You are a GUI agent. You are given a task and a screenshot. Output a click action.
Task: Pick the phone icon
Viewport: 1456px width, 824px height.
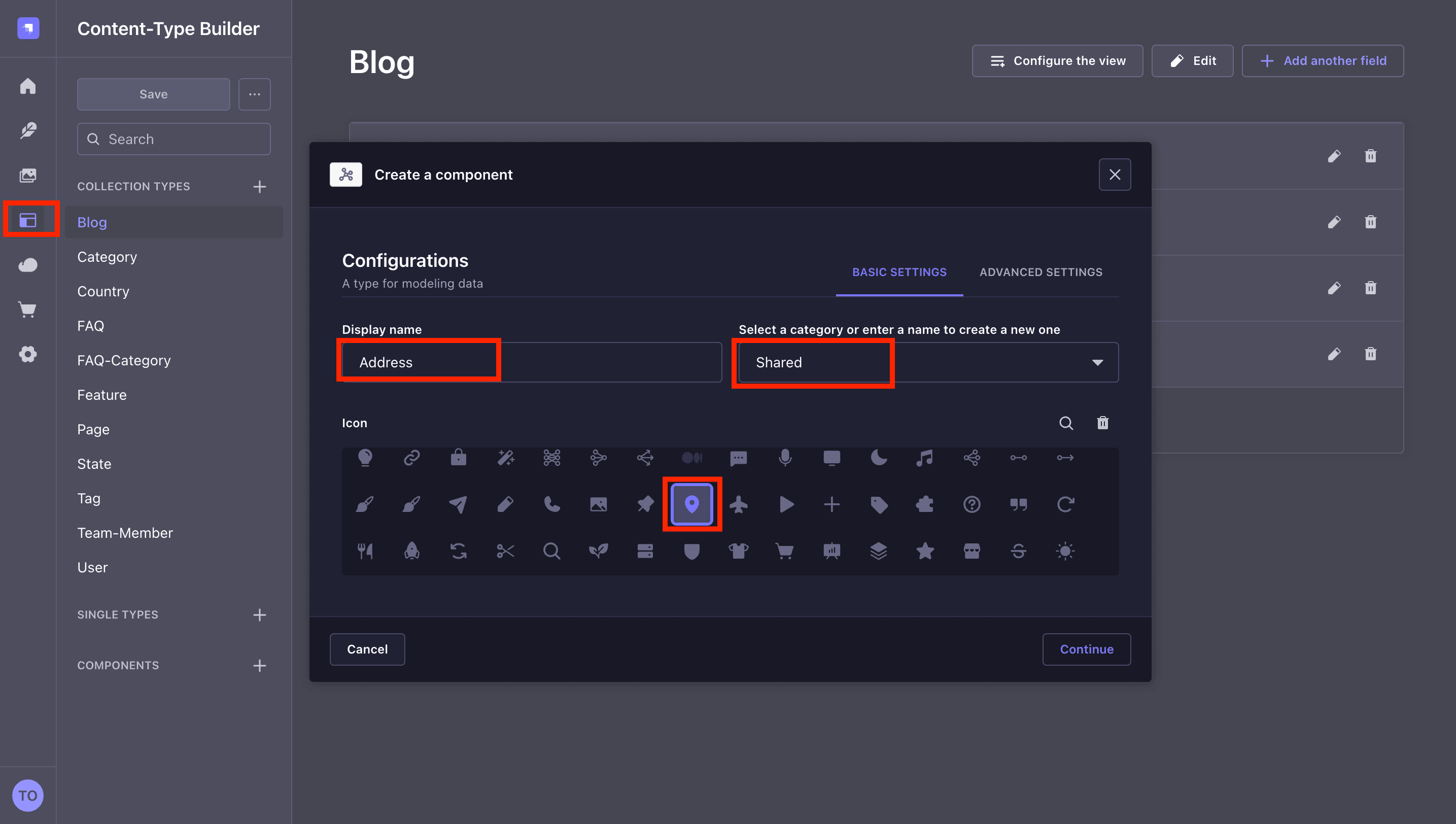(552, 504)
